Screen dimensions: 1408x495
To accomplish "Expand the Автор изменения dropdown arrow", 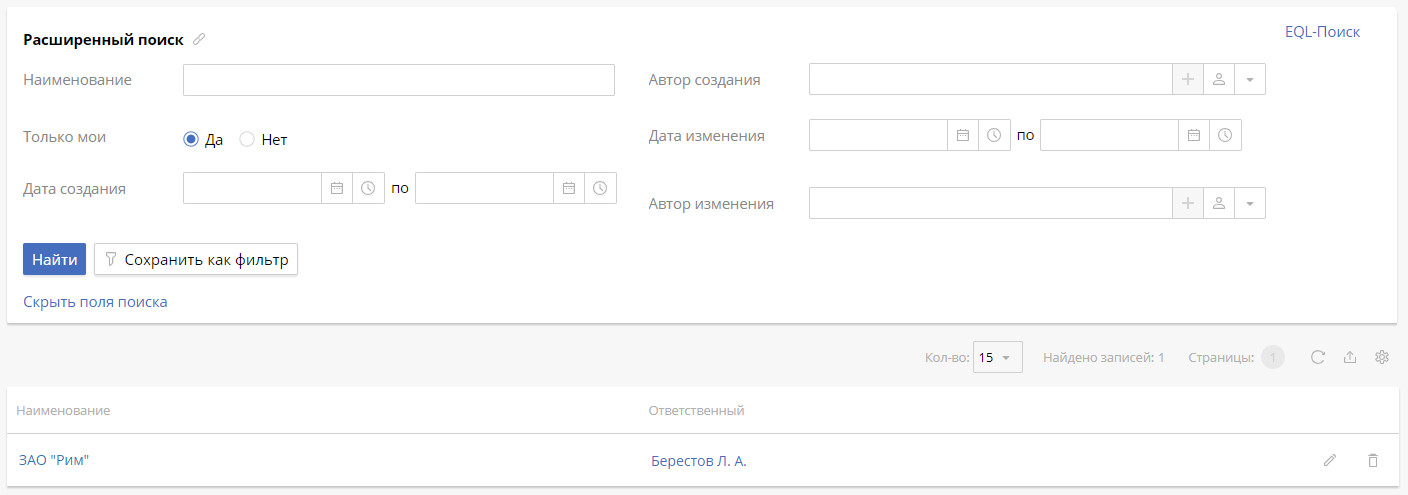I will point(1250,203).
